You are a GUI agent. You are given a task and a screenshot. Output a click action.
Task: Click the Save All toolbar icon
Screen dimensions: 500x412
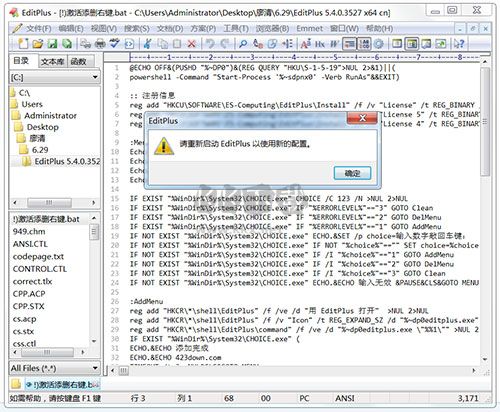[67, 44]
